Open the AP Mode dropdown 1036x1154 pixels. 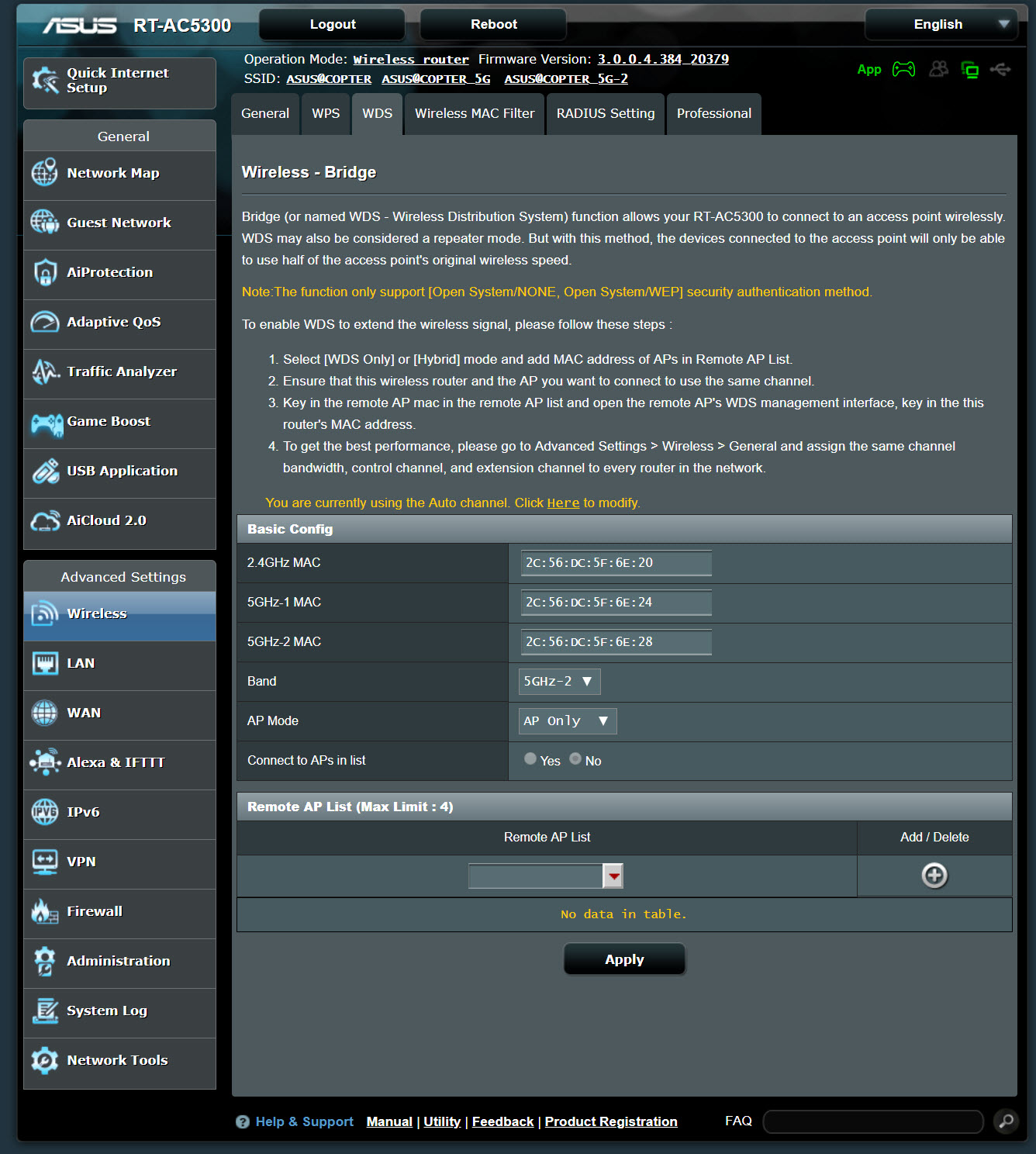[x=568, y=721]
